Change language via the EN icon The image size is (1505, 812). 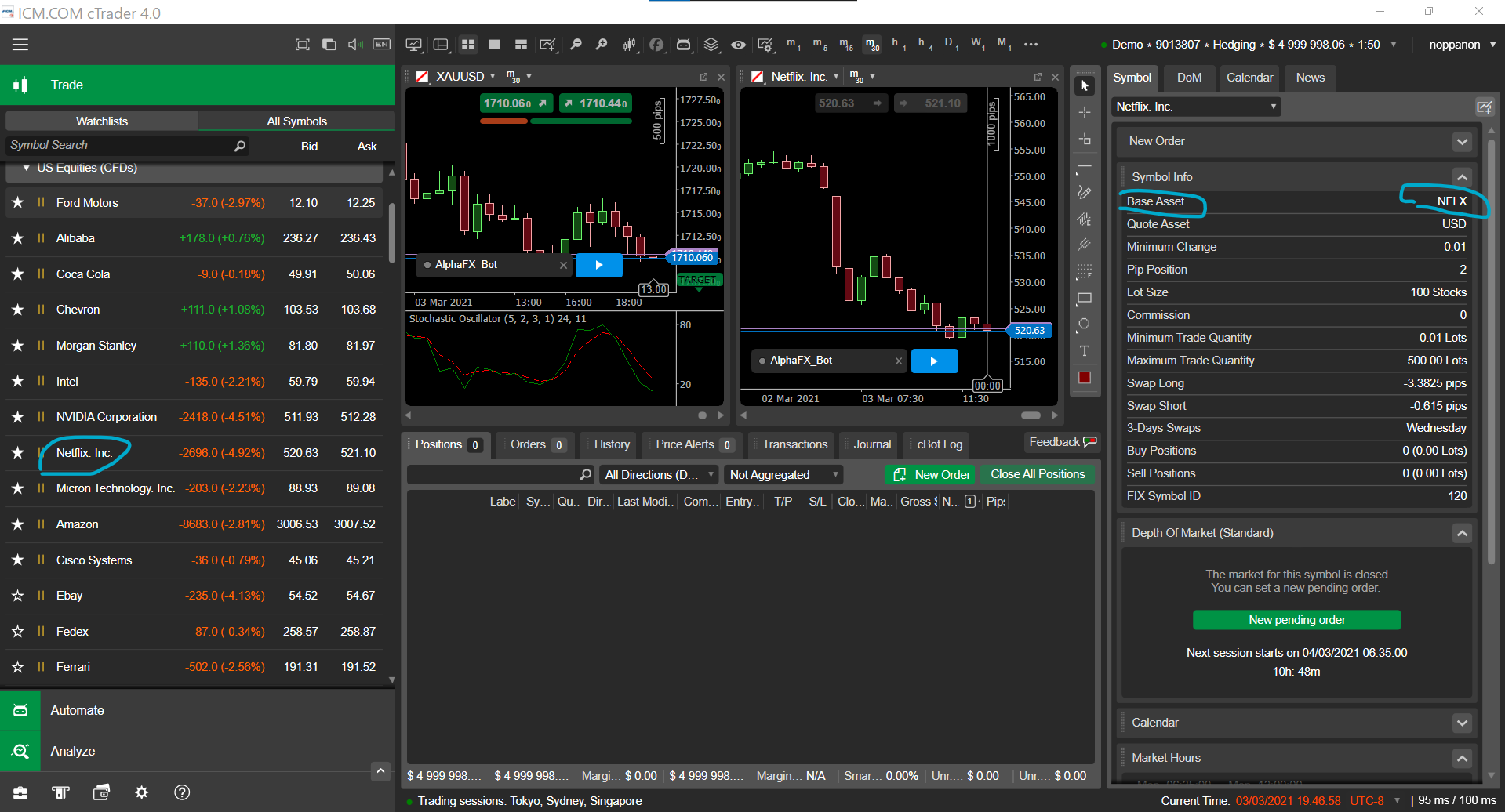pos(382,45)
